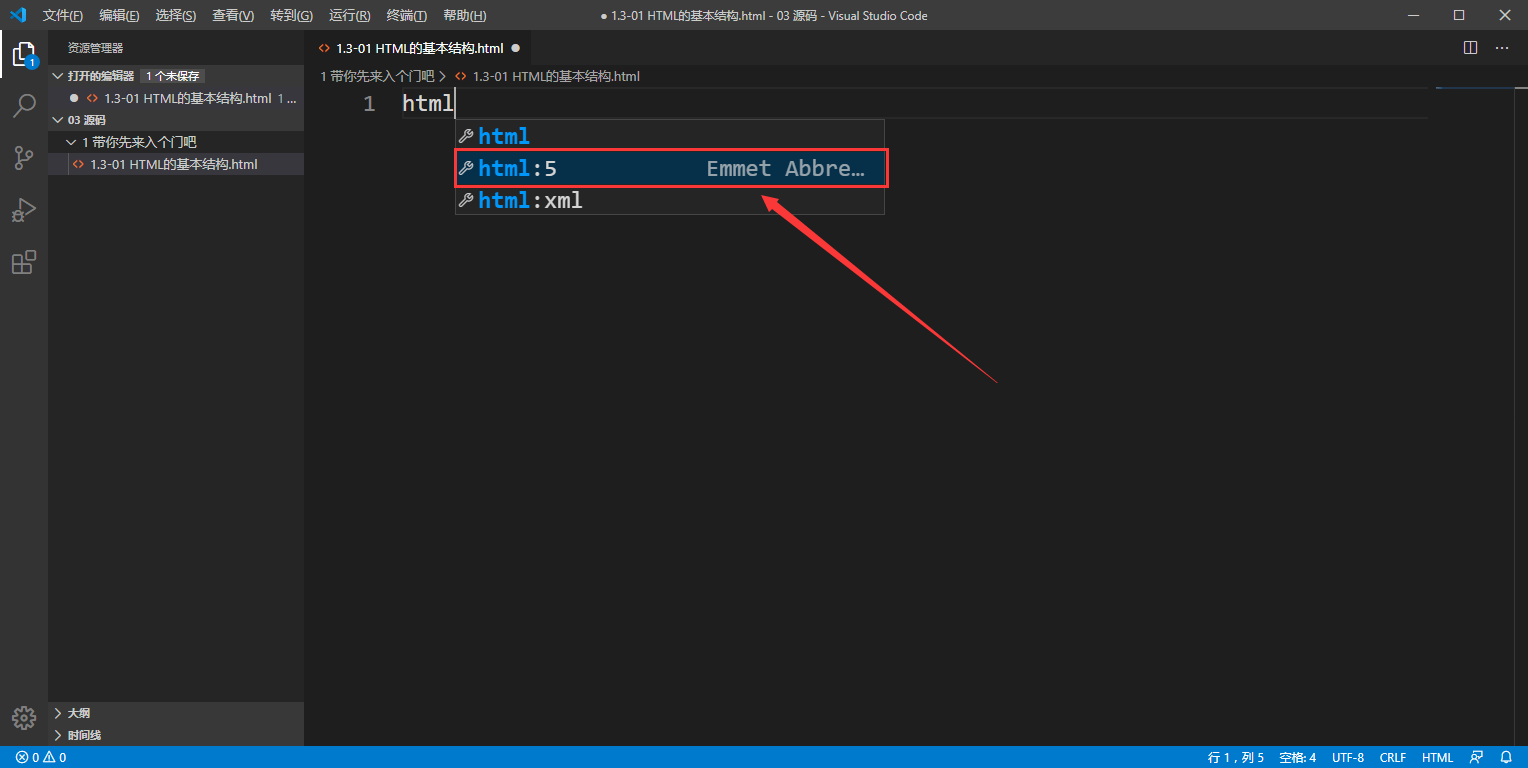The height and width of the screenshot is (768, 1528).
Task: Click 空格: 4 indentation setting
Action: 1298,758
